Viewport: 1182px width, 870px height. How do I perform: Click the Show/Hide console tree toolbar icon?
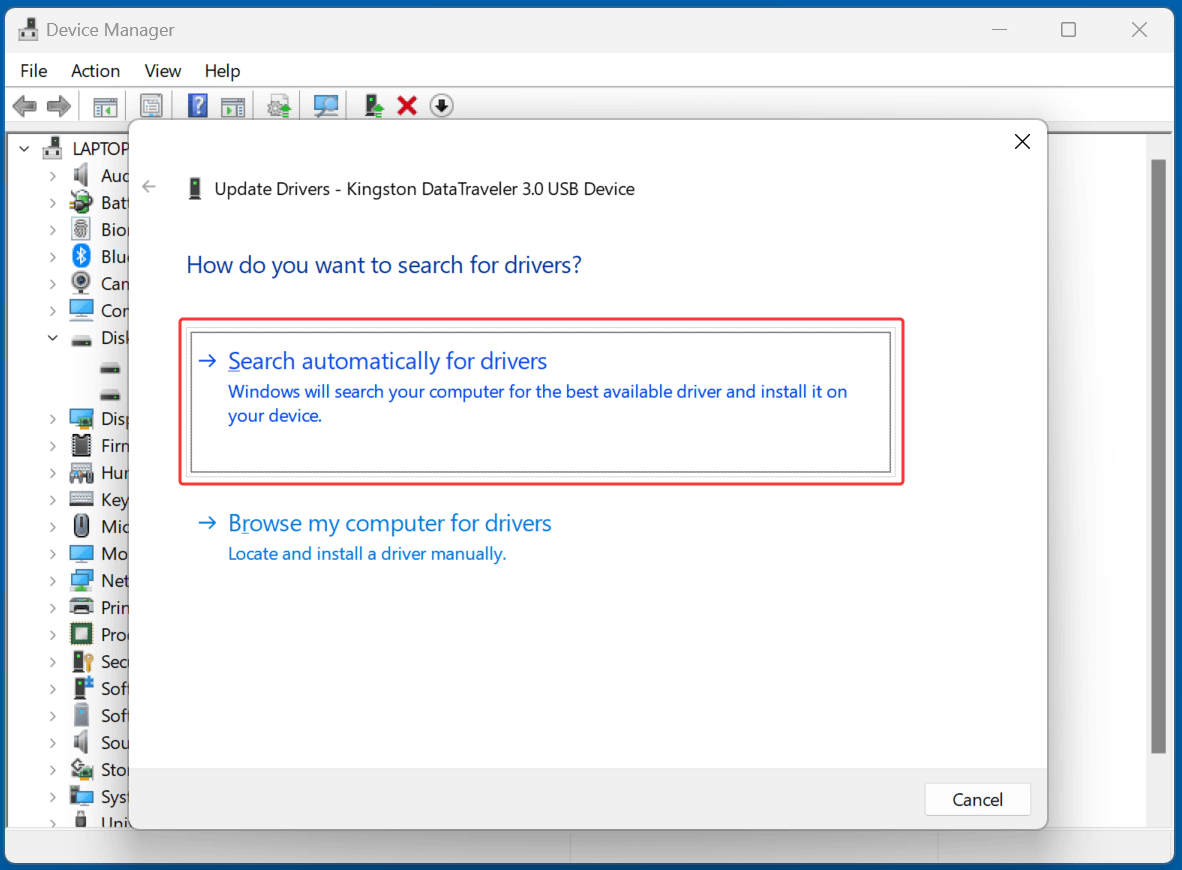(x=104, y=105)
